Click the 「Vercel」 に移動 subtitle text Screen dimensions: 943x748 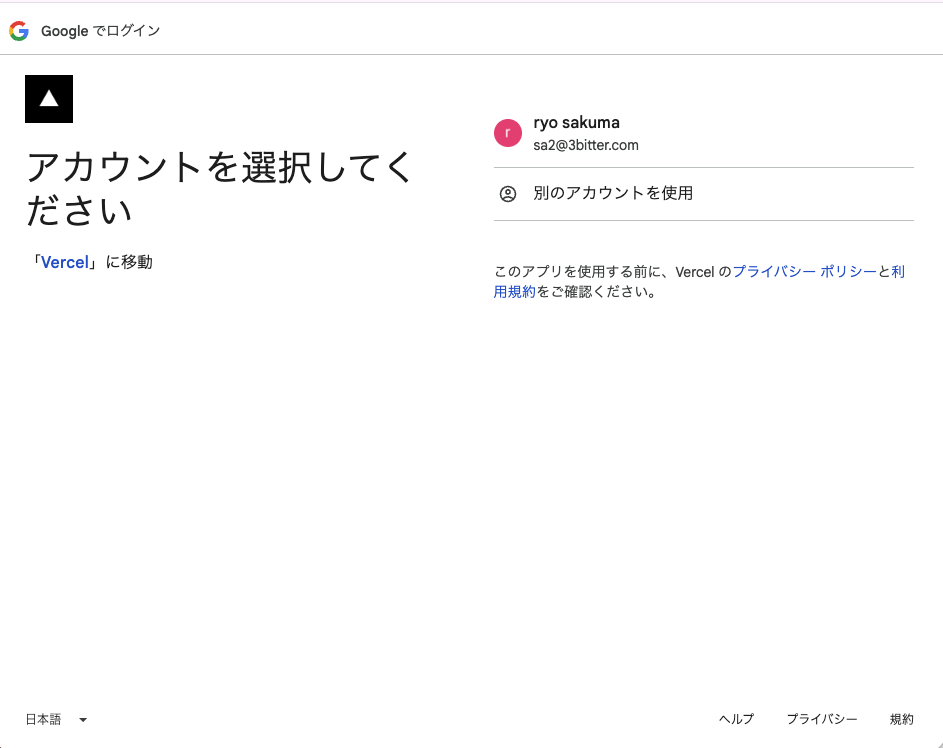coord(90,261)
